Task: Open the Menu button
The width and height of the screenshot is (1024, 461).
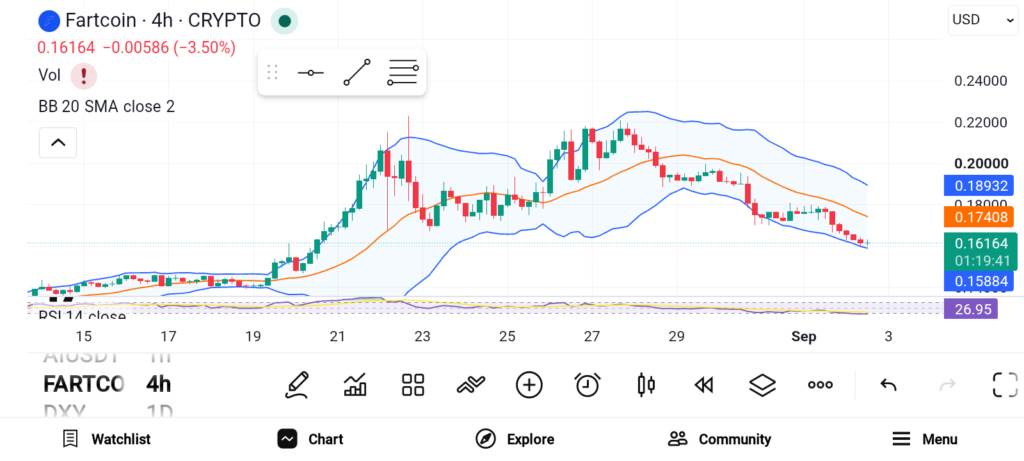Action: coord(925,439)
